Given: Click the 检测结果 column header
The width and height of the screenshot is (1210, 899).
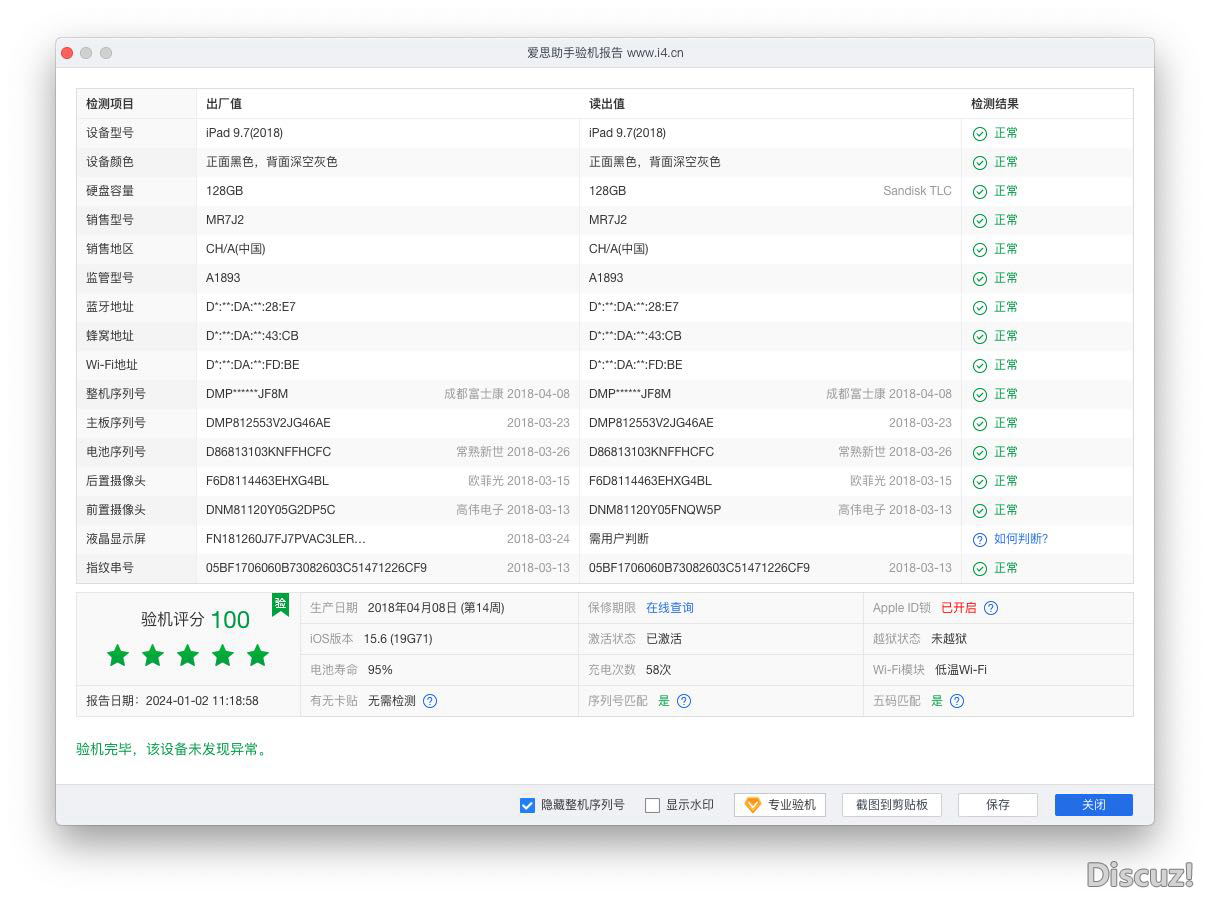Looking at the screenshot, I should [995, 104].
